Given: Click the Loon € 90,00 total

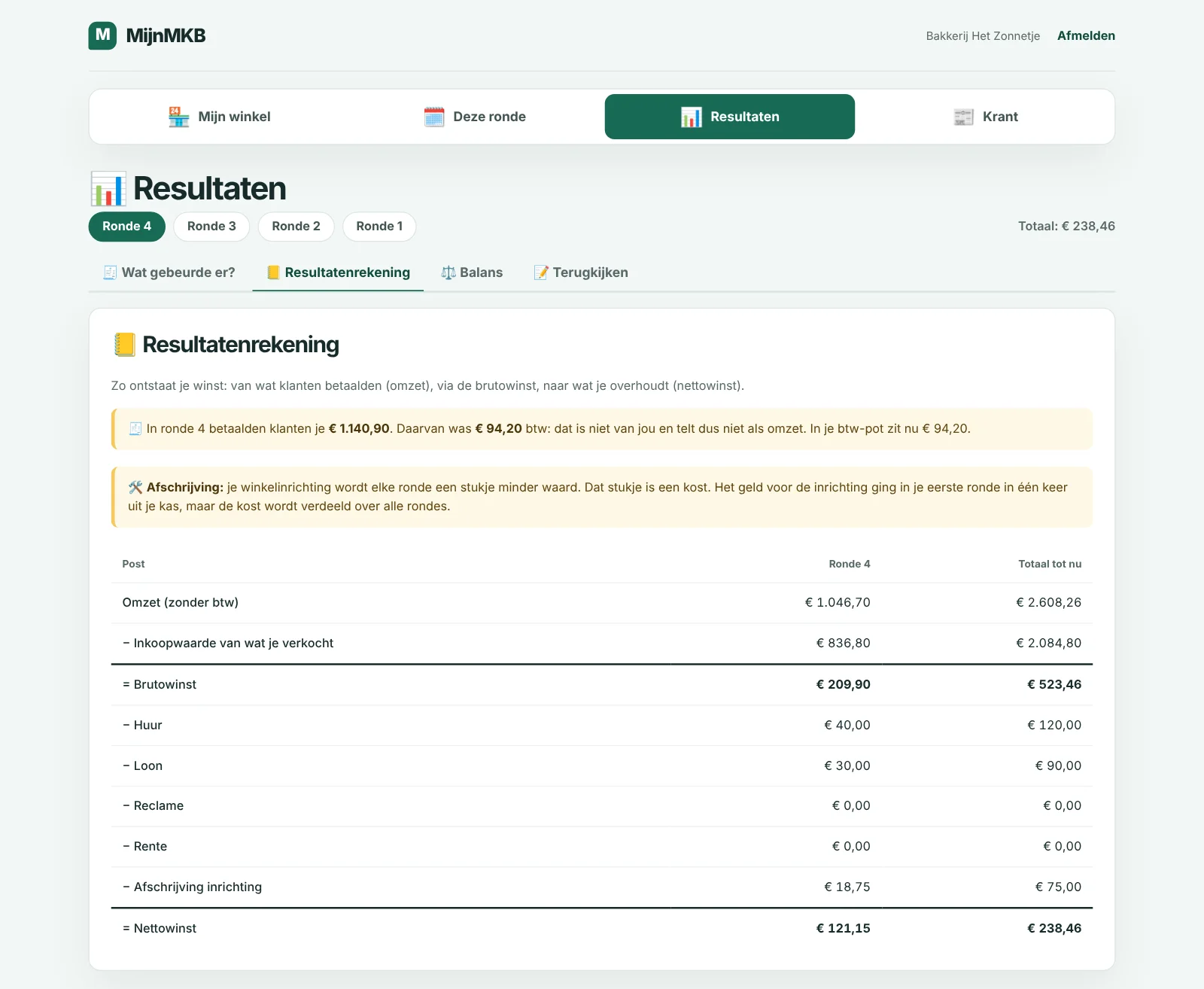Looking at the screenshot, I should 1059,765.
